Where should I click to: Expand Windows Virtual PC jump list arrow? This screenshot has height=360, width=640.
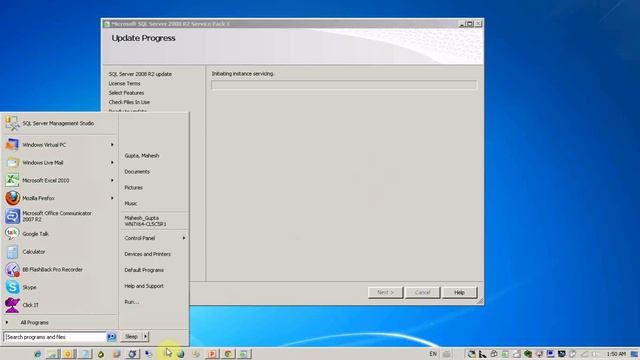coord(112,144)
